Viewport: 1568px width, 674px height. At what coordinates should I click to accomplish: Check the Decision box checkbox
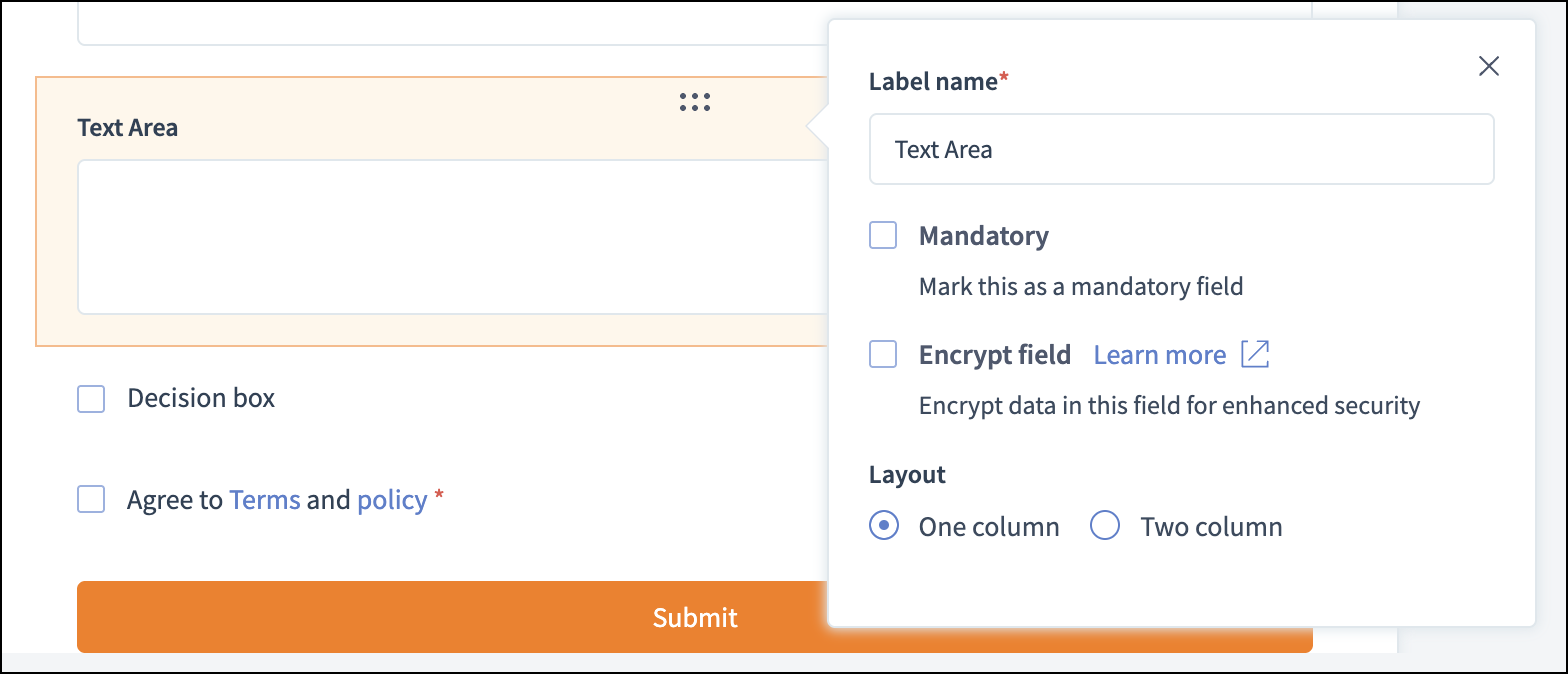[91, 399]
